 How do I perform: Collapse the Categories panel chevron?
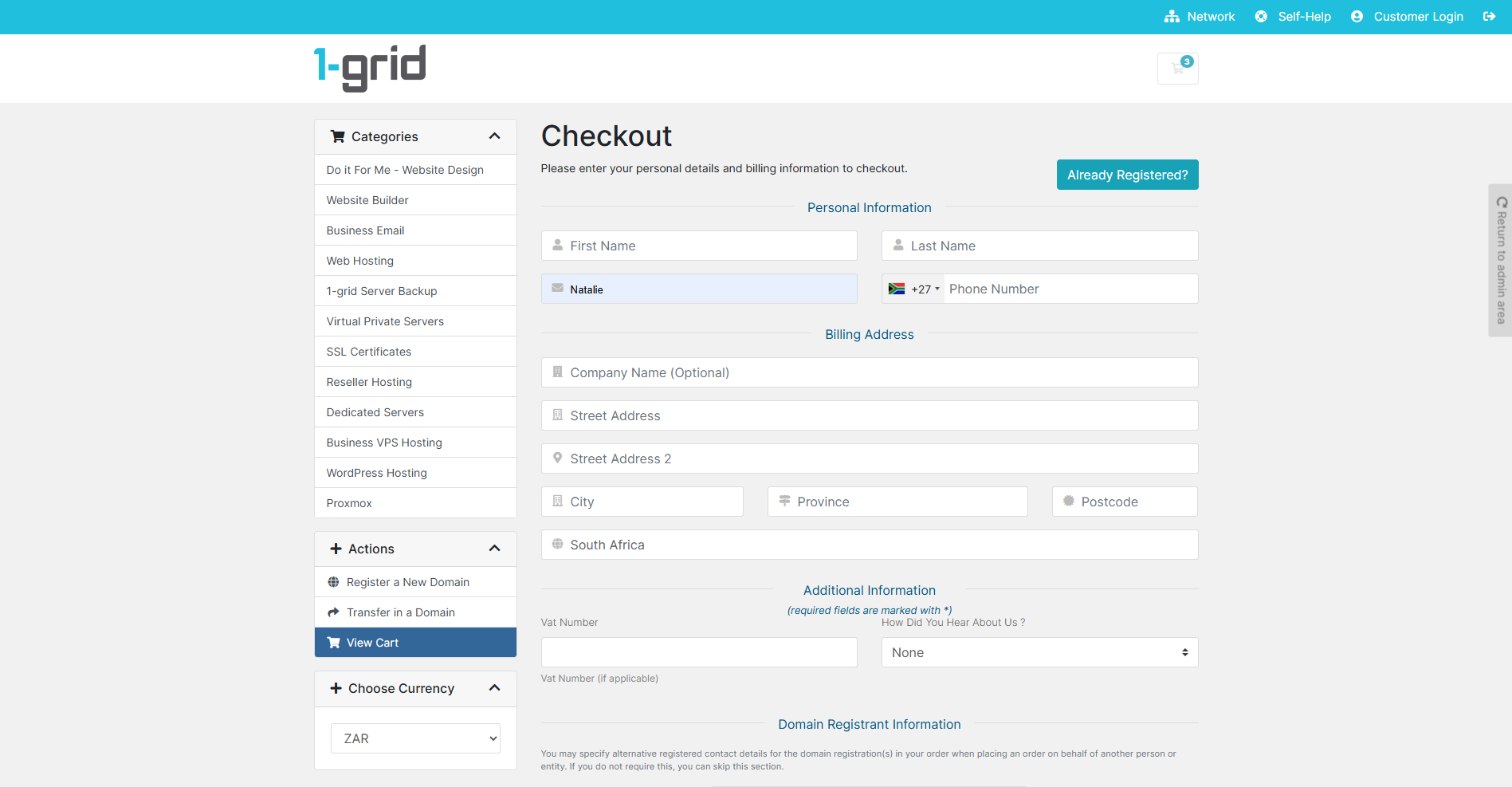[x=494, y=136]
